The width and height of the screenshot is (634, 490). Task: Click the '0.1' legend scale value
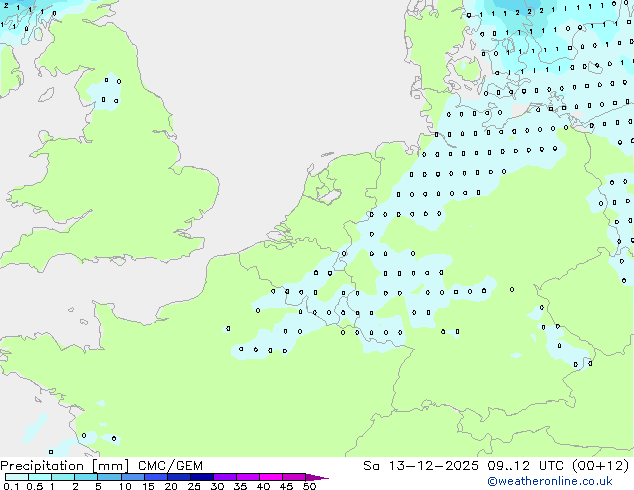point(11,486)
